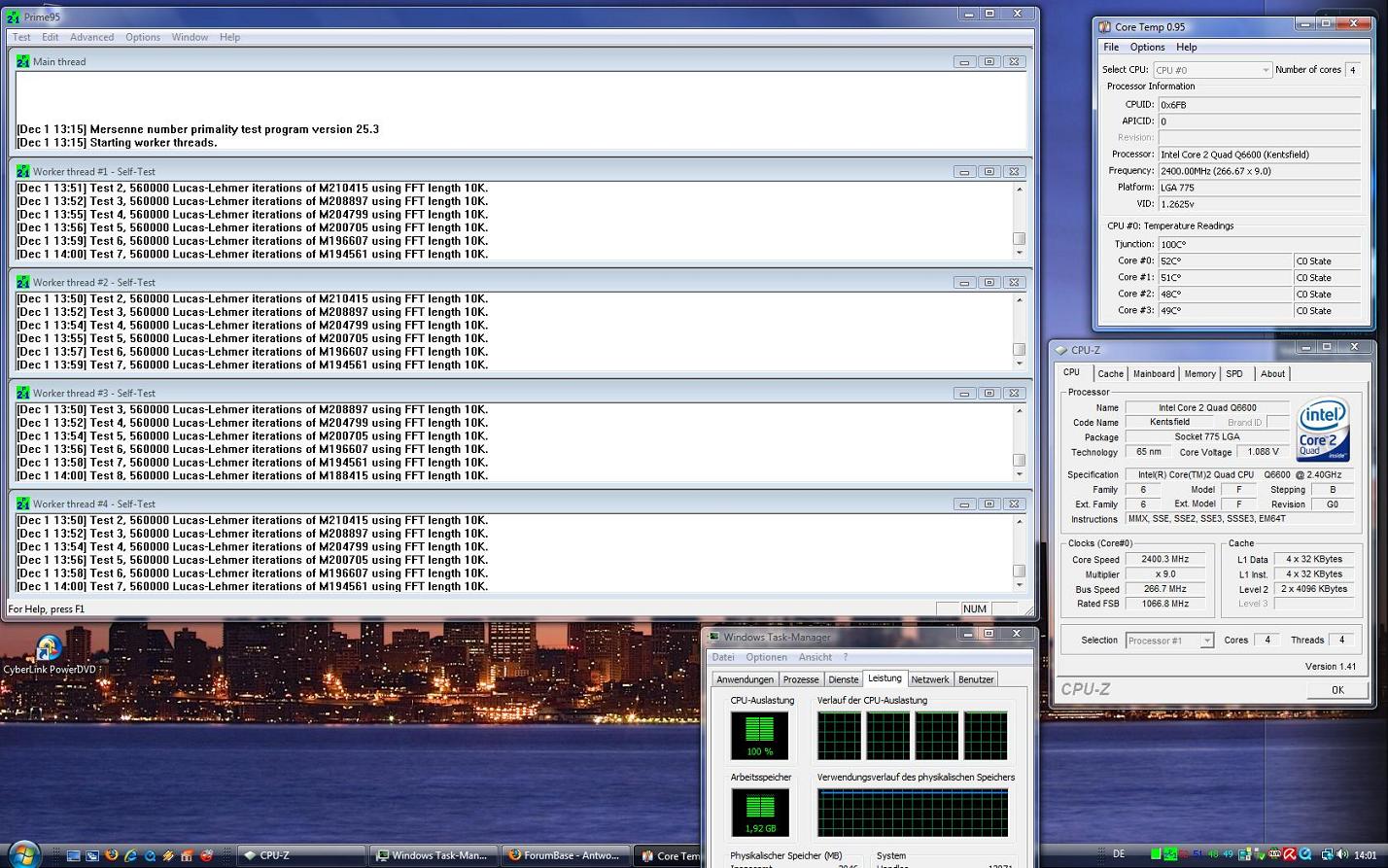Click Worker thread #3 scrollbar thumb
1388x868 pixels.
click(1019, 460)
